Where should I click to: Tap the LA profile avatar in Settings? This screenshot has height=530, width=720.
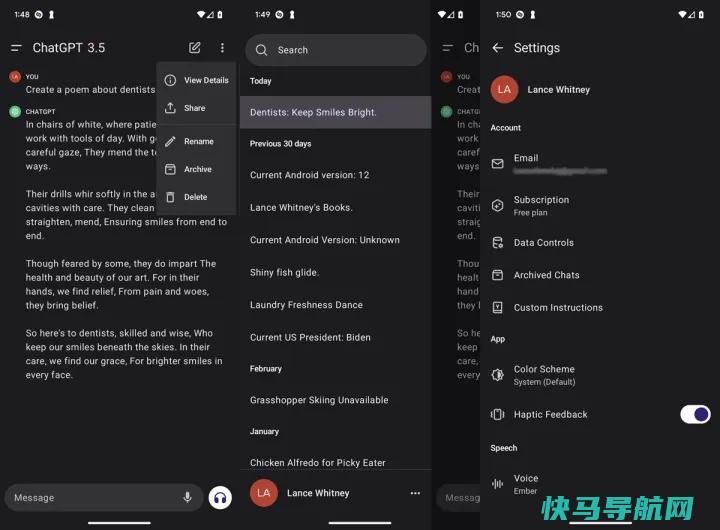click(x=504, y=90)
